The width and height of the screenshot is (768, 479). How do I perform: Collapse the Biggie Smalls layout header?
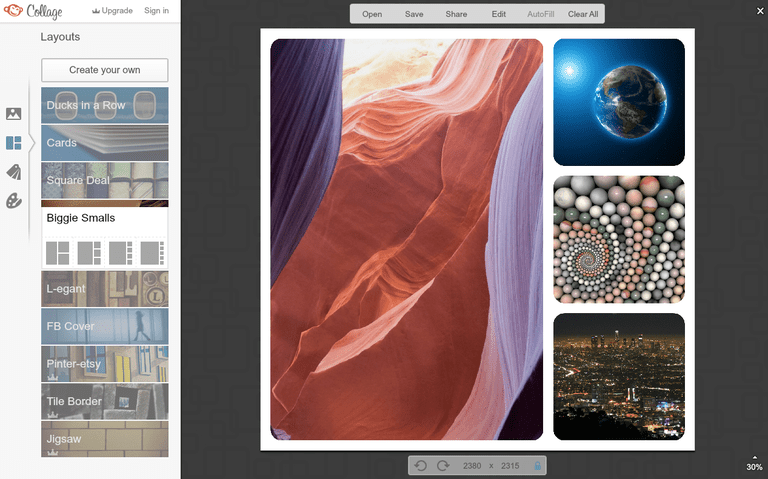(105, 218)
